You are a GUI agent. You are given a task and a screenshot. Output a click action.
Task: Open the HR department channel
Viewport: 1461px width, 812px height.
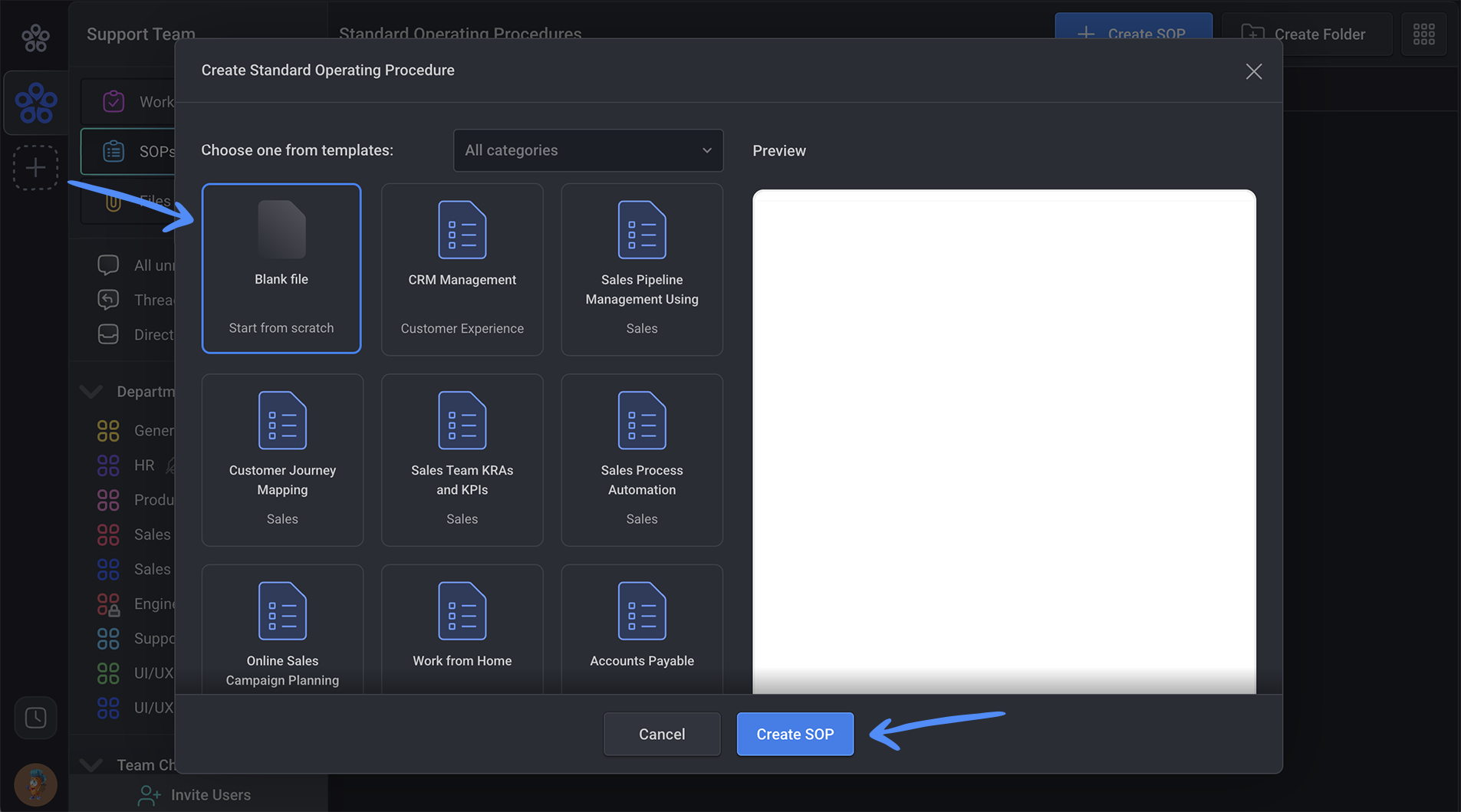tap(137, 465)
